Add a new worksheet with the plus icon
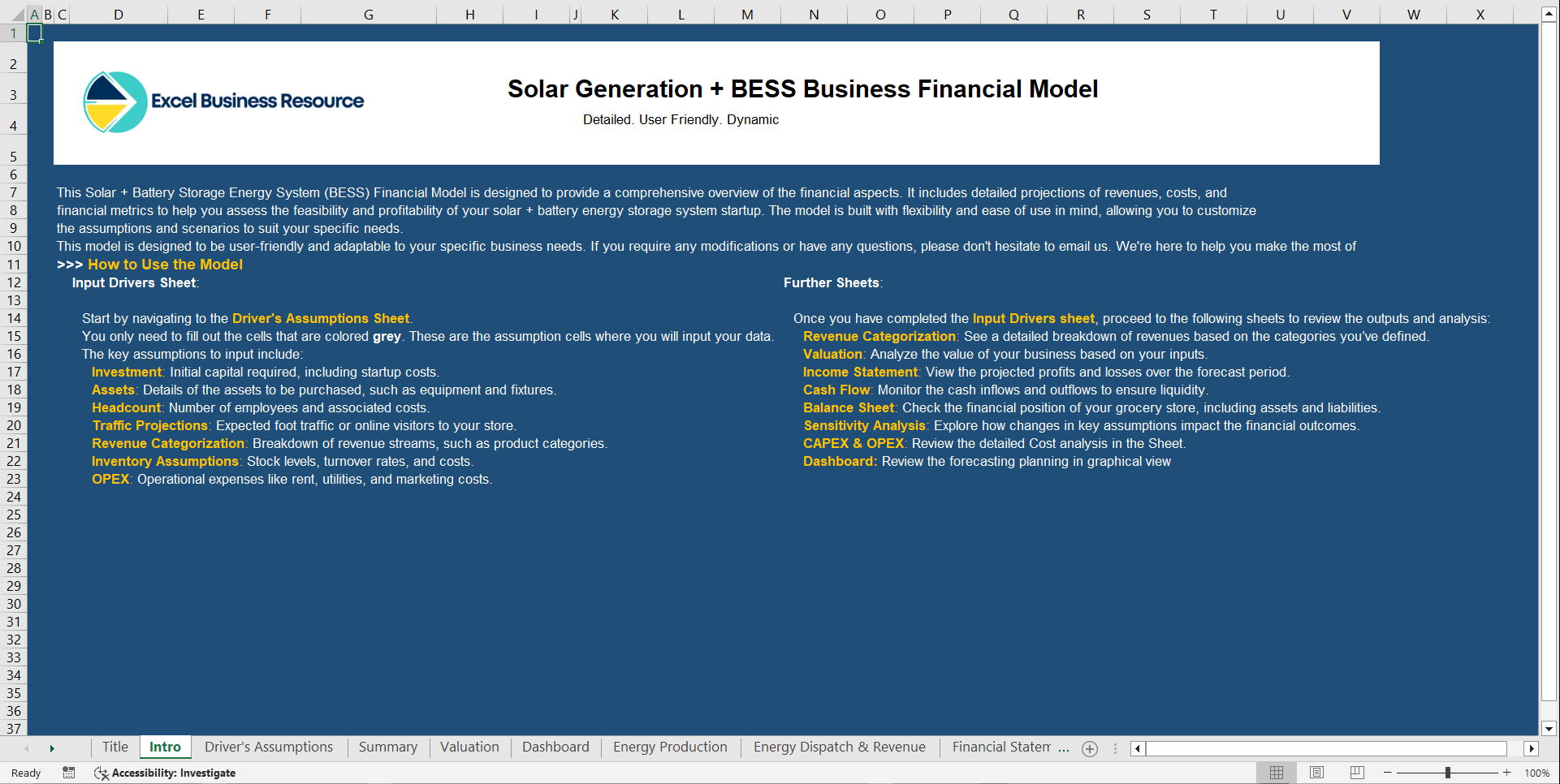This screenshot has height=784, width=1560. click(x=1090, y=748)
